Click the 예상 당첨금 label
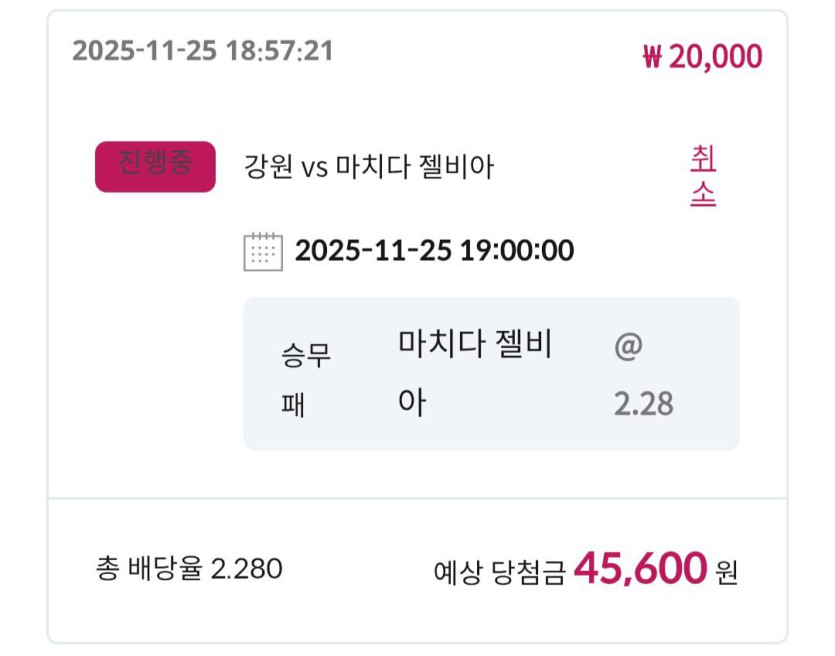Image resolution: width=835 pixels, height=656 pixels. pos(499,573)
